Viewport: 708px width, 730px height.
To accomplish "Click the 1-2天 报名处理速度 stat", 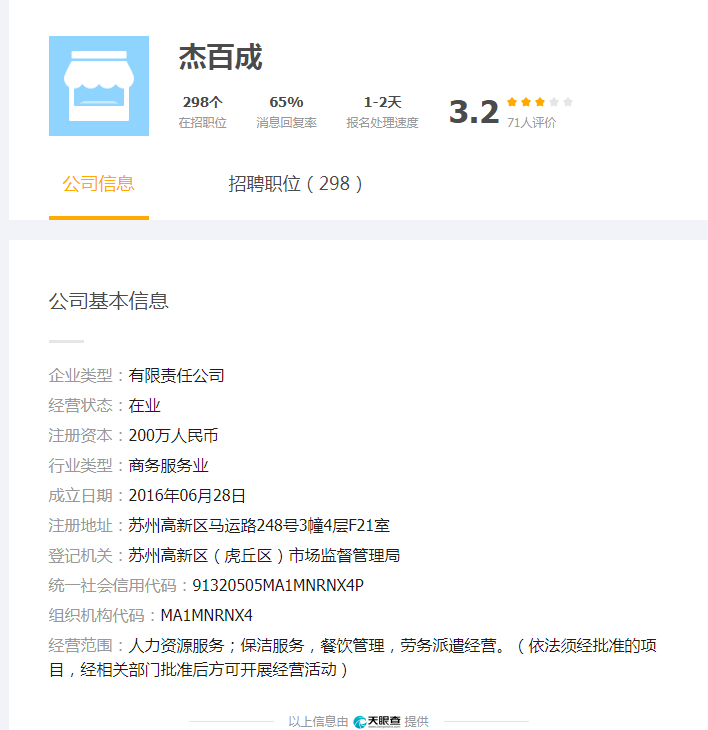I will click(x=382, y=112).
